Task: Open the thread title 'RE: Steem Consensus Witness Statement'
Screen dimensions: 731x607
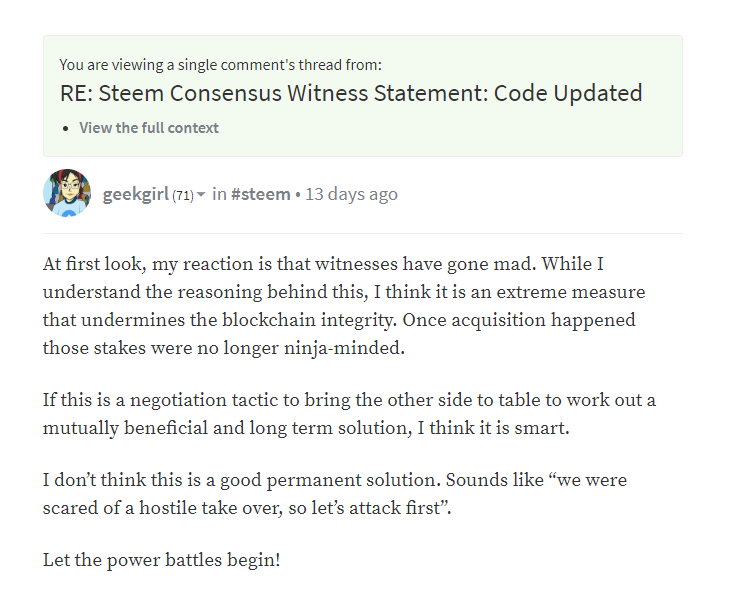Action: pos(350,94)
